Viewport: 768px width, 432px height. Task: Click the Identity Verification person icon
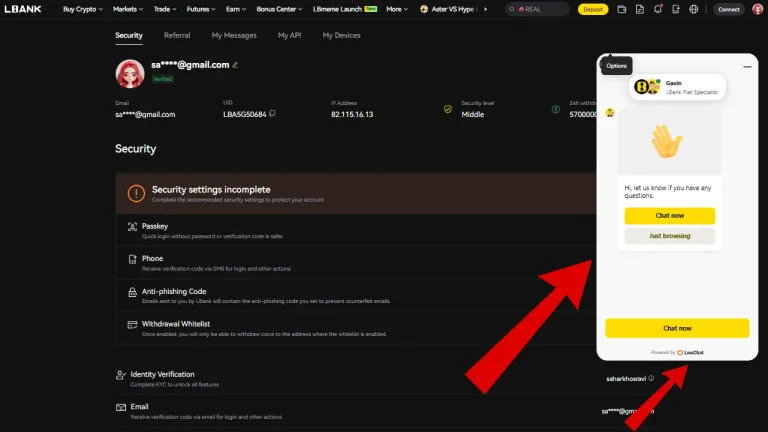pyautogui.click(x=120, y=375)
